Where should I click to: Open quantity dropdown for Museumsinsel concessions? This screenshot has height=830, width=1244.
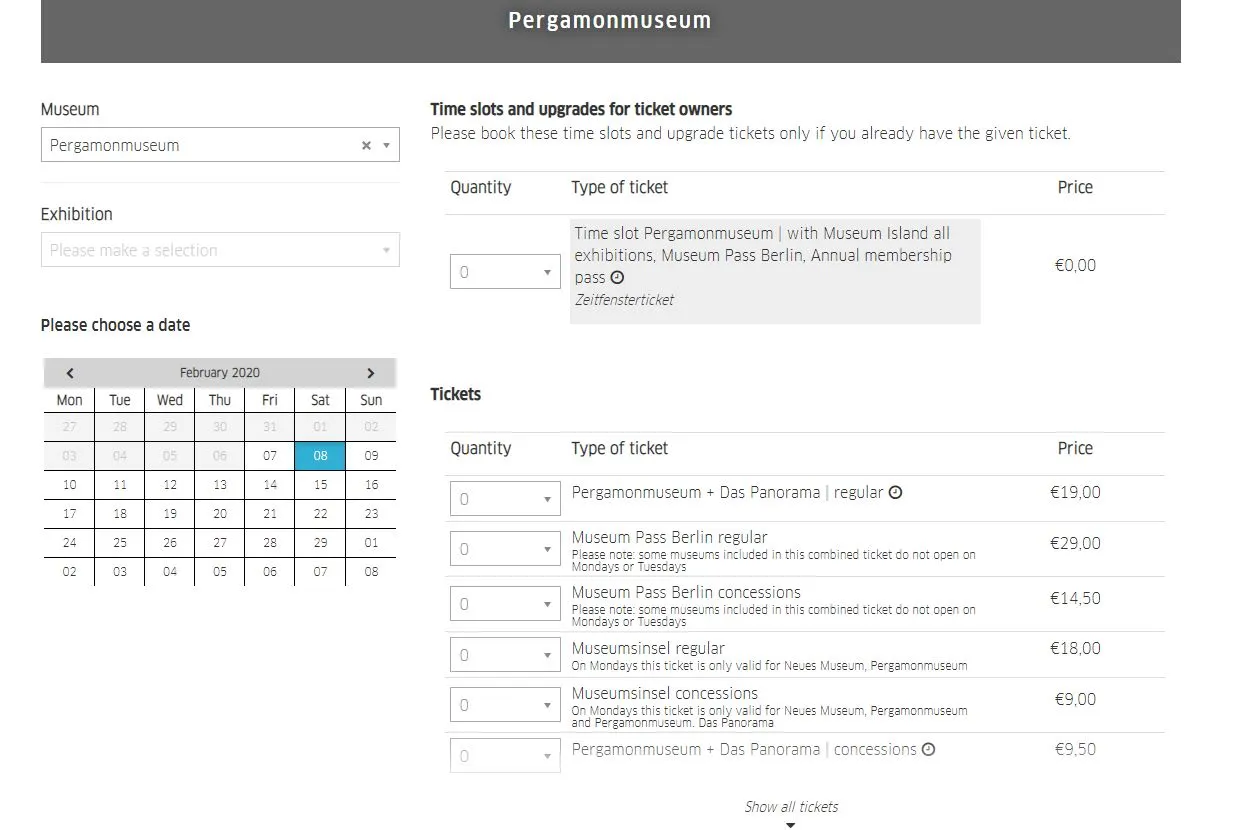(x=505, y=705)
